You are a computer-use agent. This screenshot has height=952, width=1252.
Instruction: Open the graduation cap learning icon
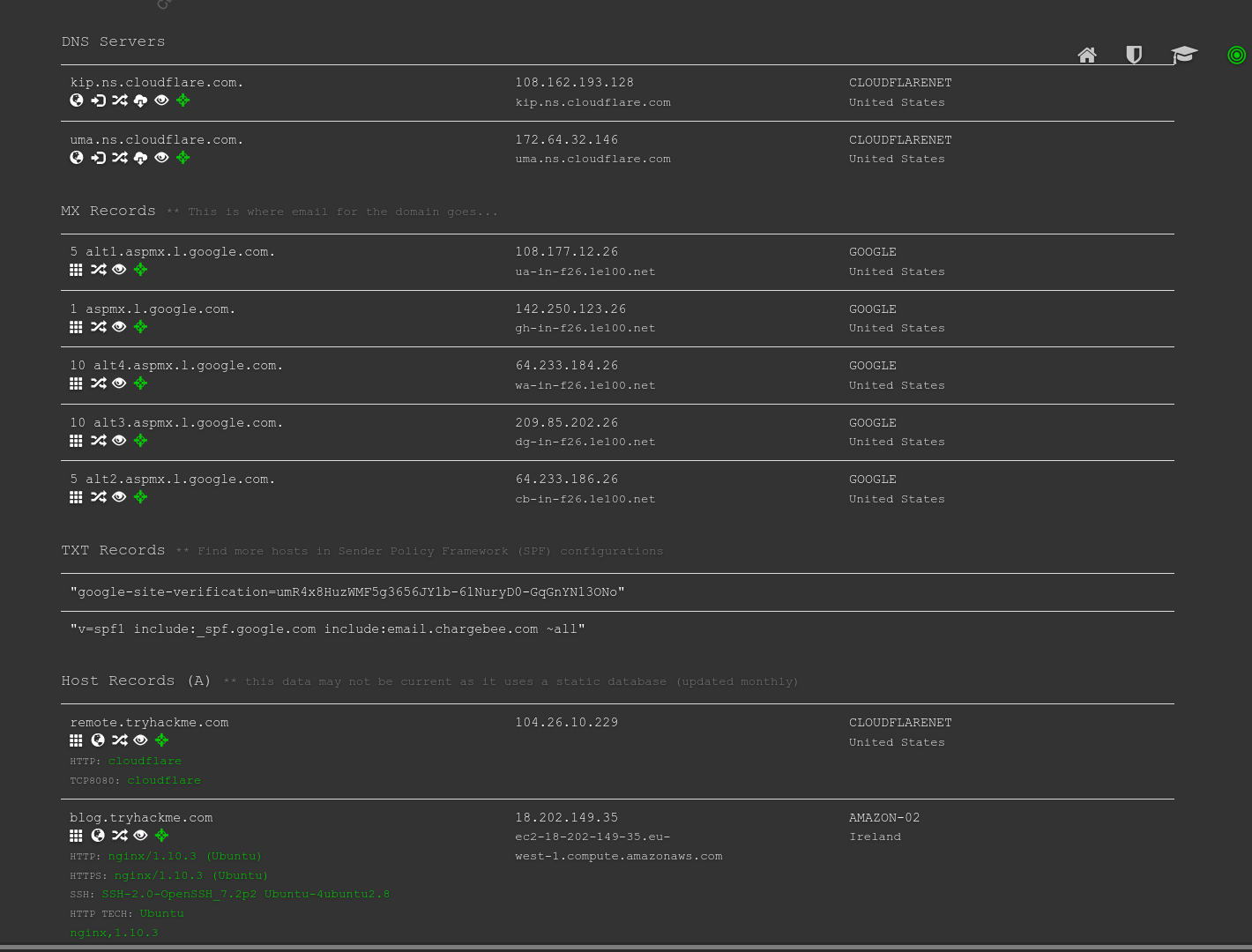click(x=1184, y=56)
